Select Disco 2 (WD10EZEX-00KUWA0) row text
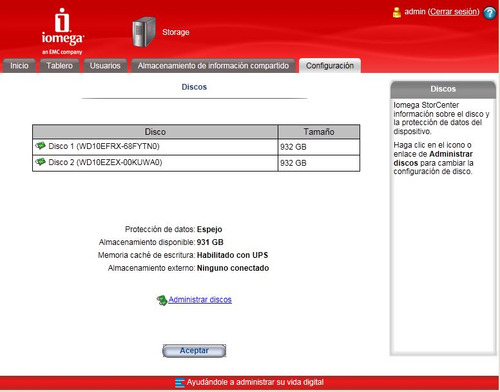Viewport: 500px width, 392px height. [x=105, y=162]
